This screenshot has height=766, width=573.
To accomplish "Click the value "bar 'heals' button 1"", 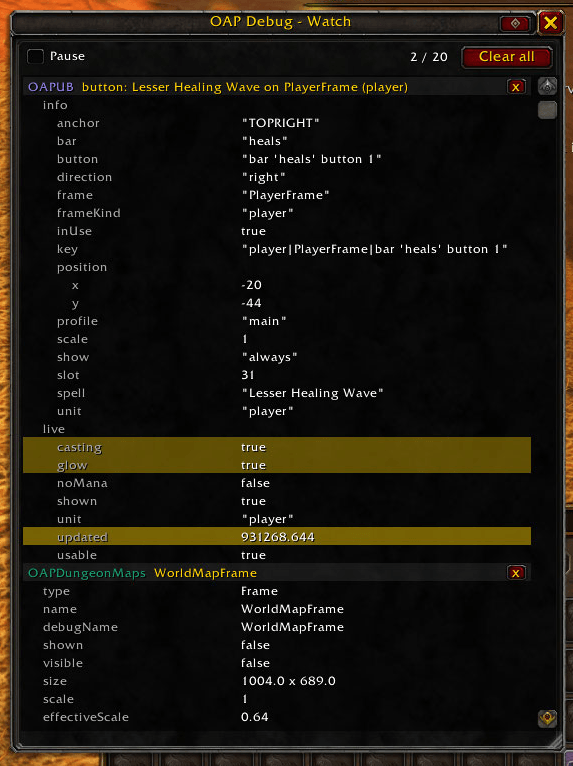I will 311,159.
